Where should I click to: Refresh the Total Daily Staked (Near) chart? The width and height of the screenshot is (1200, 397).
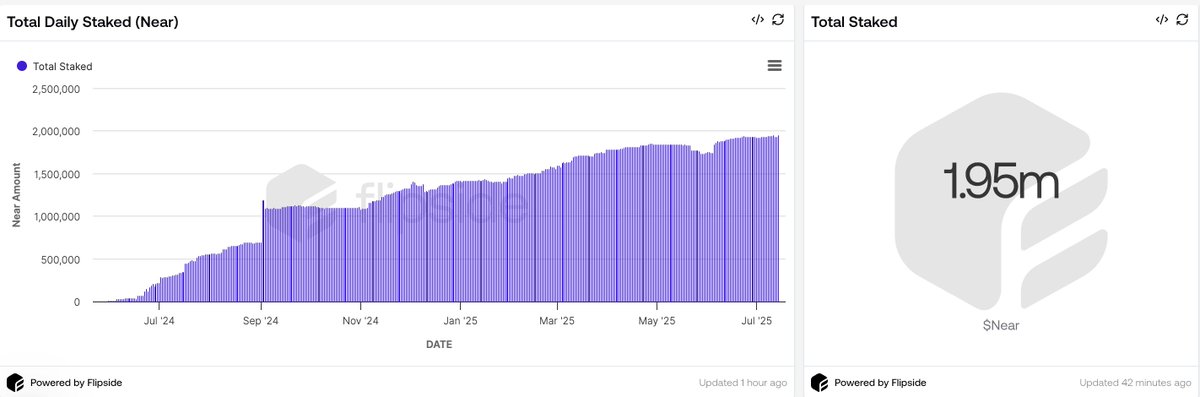778,20
